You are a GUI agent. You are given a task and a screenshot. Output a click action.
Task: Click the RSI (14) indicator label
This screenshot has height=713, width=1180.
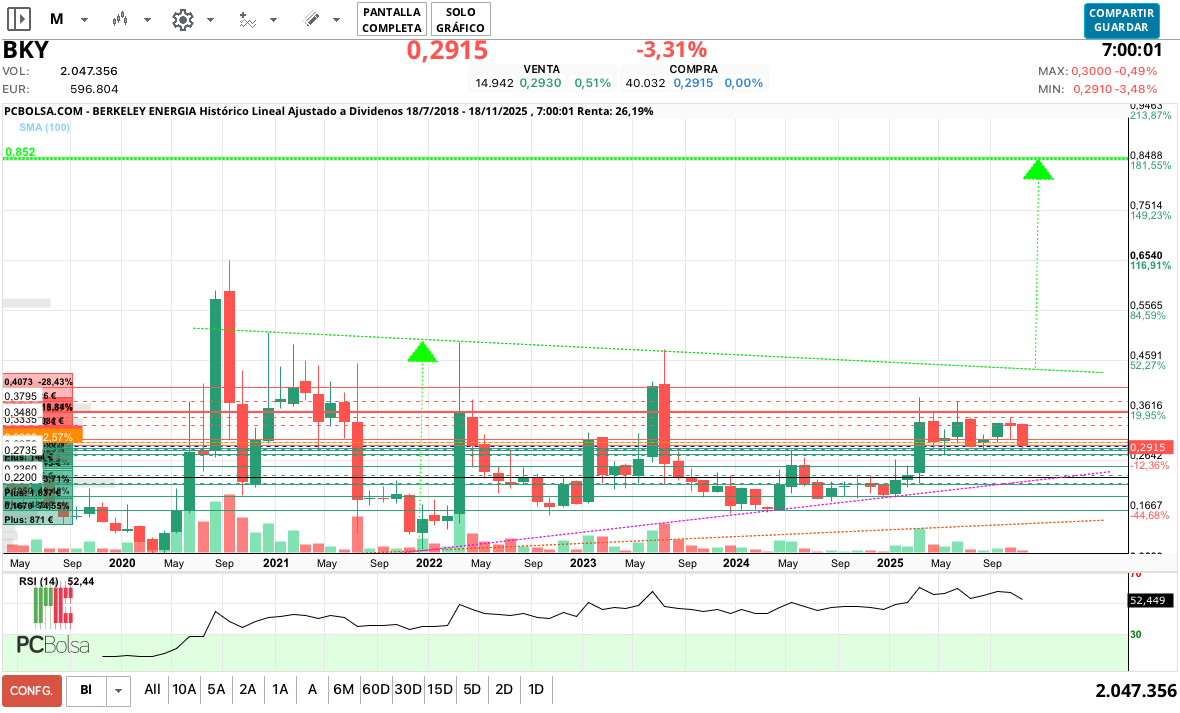pos(39,581)
